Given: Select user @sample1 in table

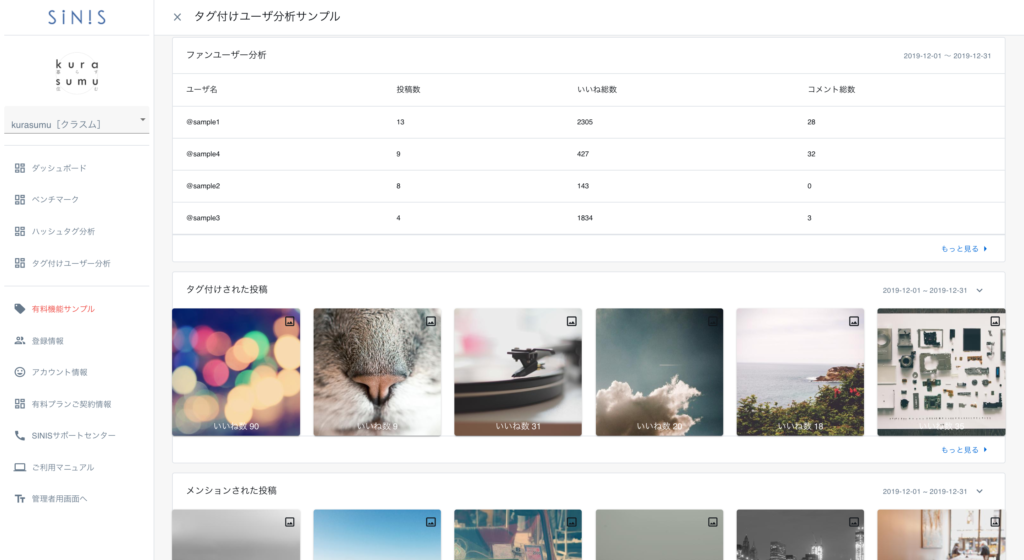Looking at the screenshot, I should click(203, 122).
